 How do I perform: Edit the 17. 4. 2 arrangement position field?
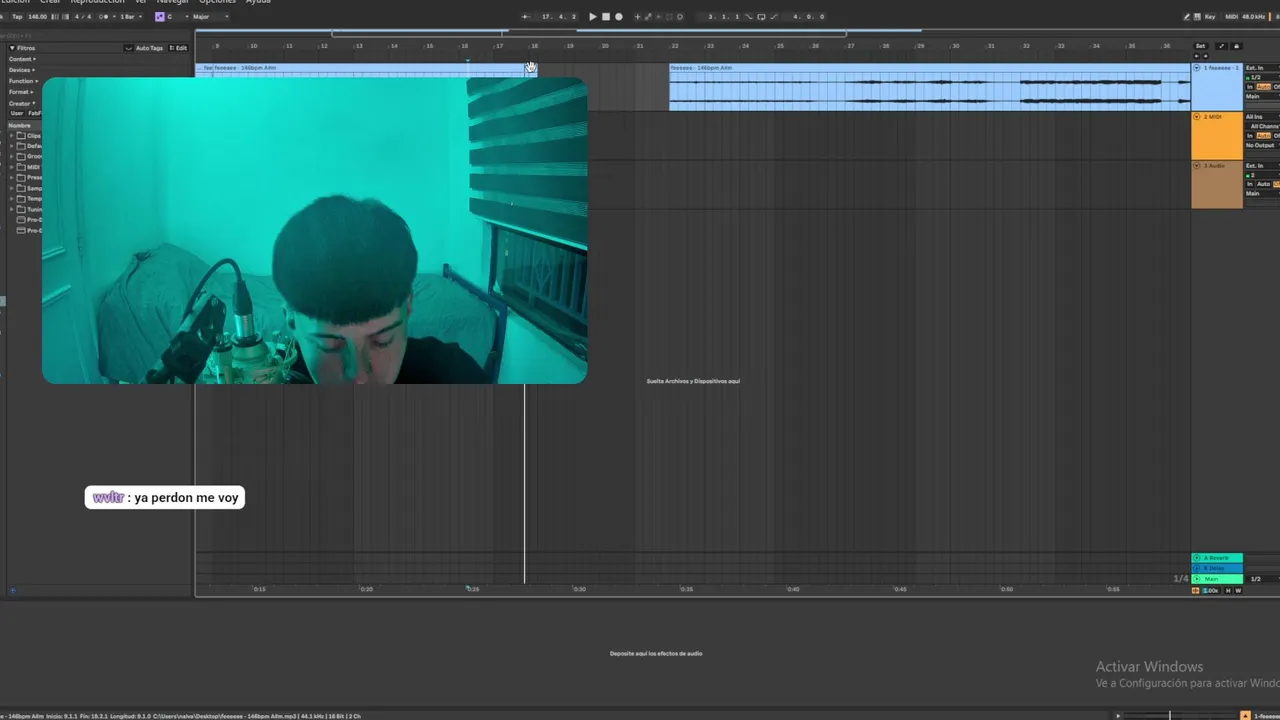[x=559, y=17]
